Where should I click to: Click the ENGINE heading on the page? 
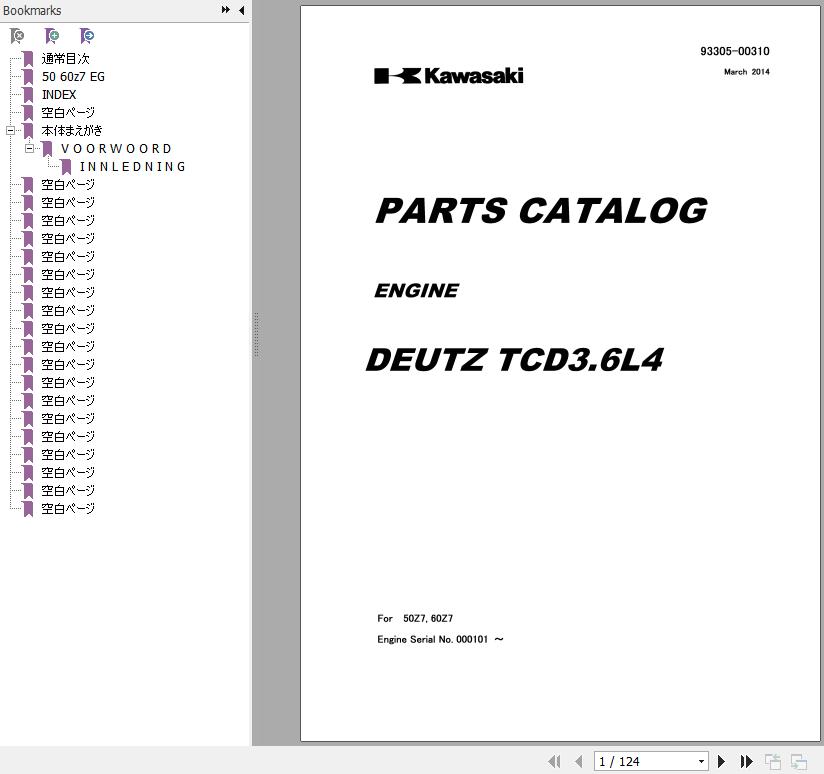[x=417, y=291]
